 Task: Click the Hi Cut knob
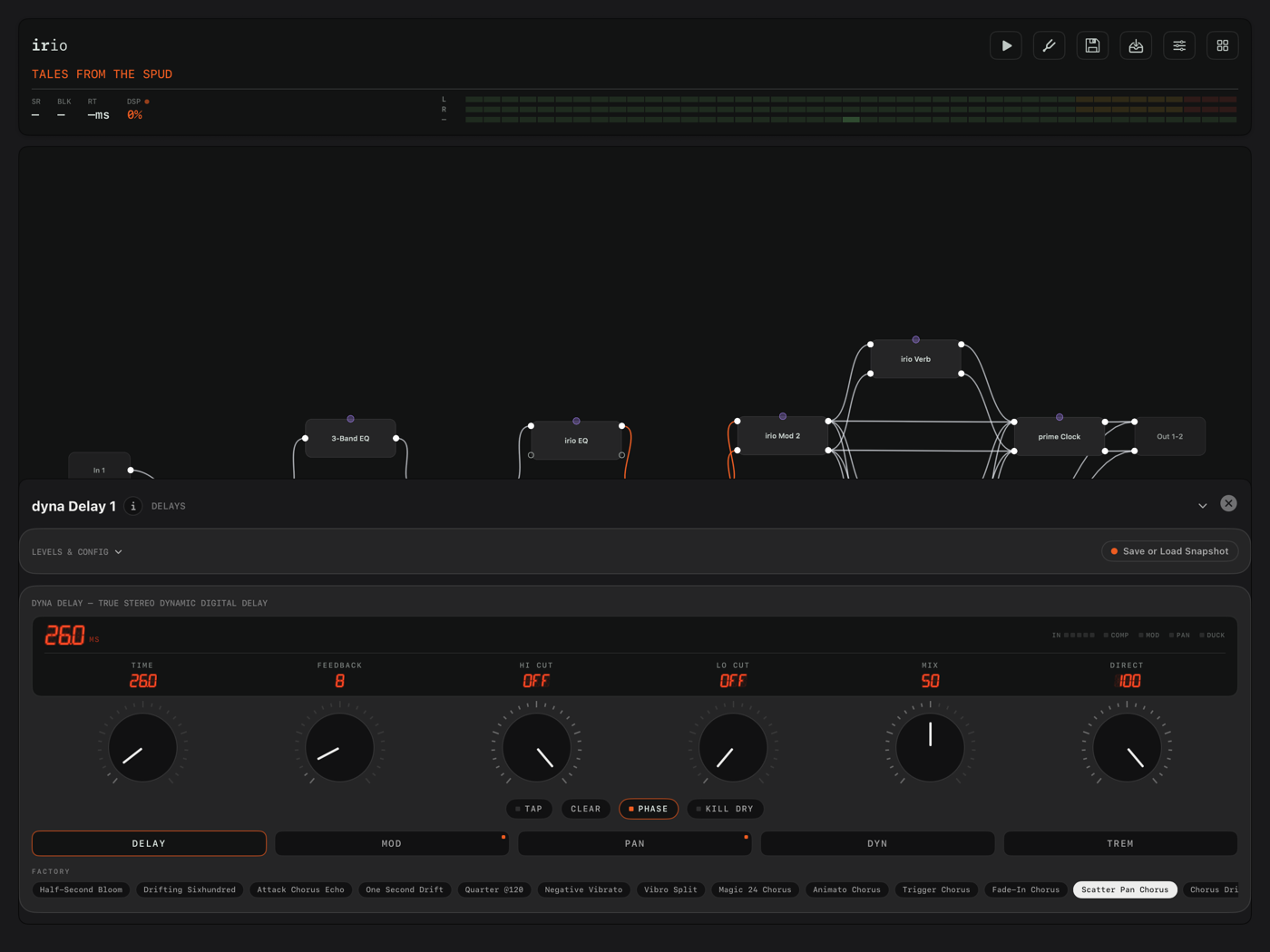(x=536, y=748)
